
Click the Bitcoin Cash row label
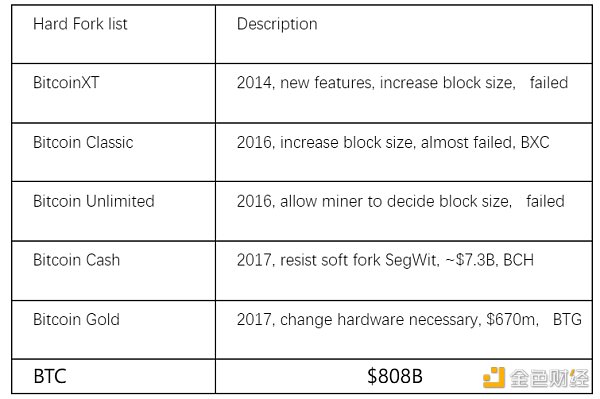(76, 260)
